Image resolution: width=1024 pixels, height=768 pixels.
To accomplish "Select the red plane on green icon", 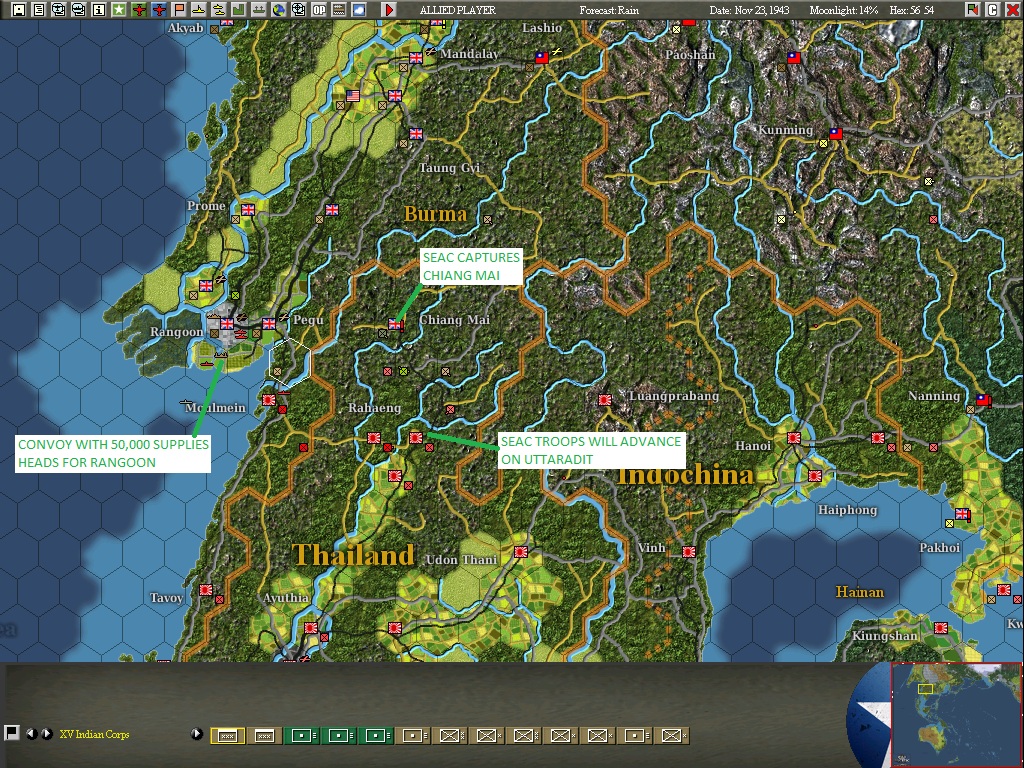I will coord(138,9).
